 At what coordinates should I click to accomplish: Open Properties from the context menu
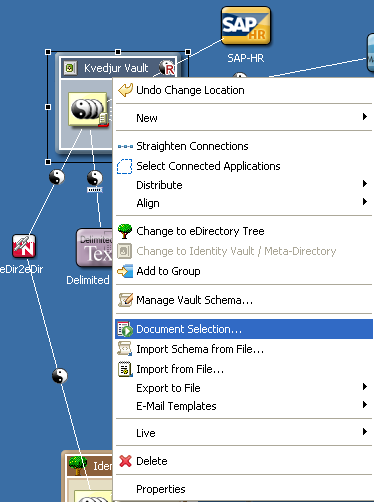pos(244,489)
